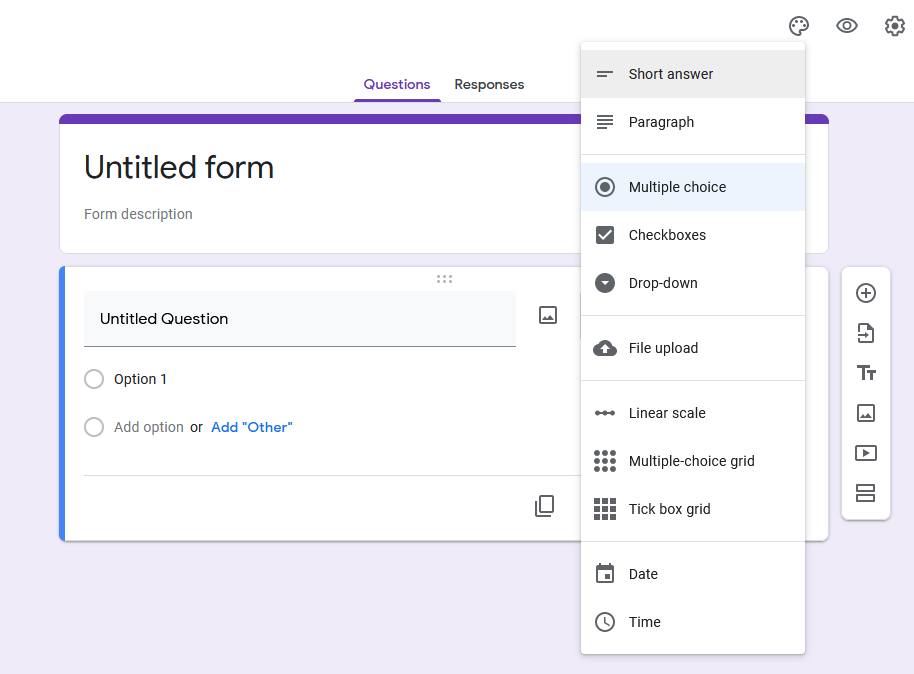Add an "Other" answer option

pyautogui.click(x=252, y=427)
